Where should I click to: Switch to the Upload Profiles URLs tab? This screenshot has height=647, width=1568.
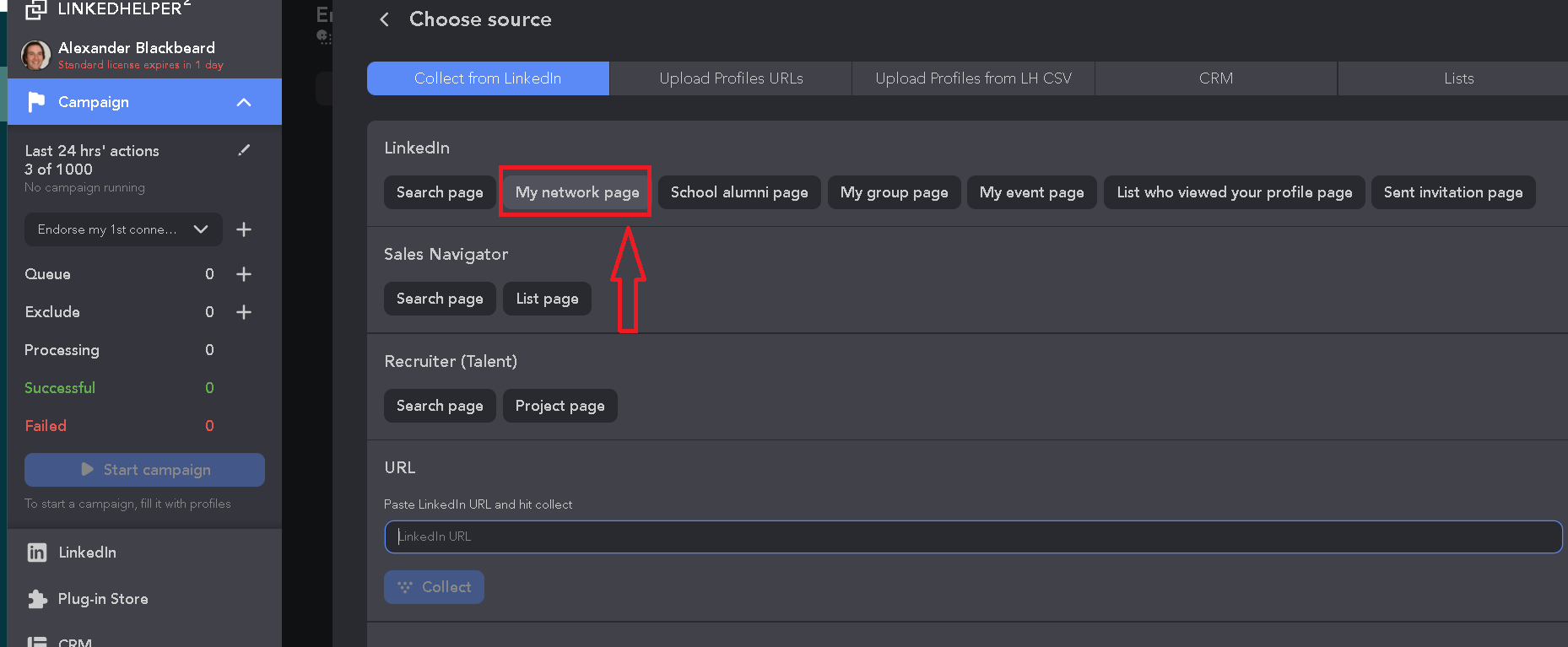point(731,78)
